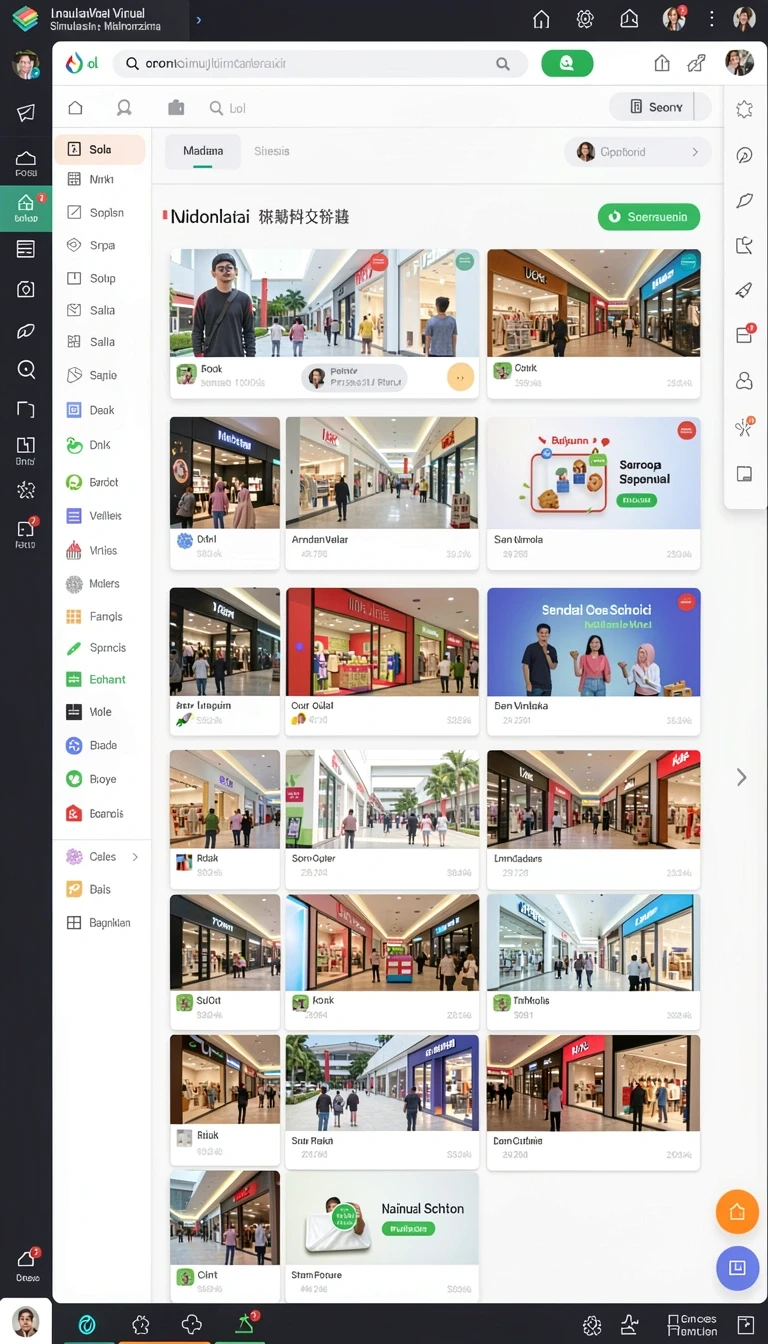Select the Malers sidebar item
The width and height of the screenshot is (768, 1344).
[x=100, y=583]
